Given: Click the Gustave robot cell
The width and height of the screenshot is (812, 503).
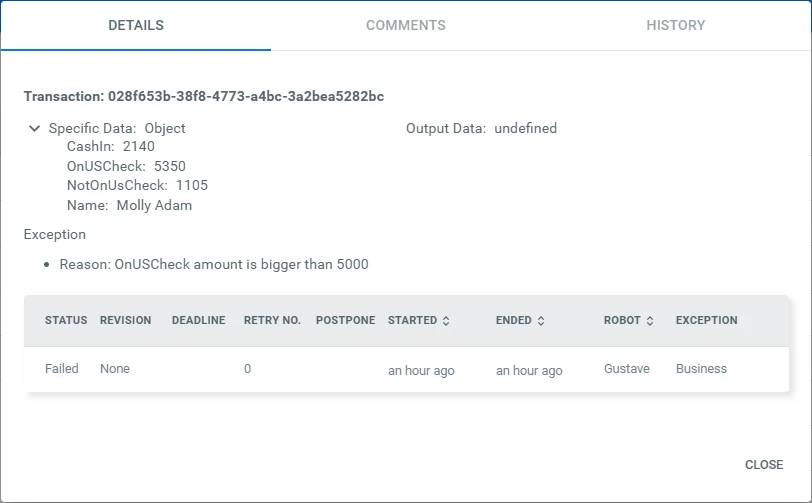Looking at the screenshot, I should pyautogui.click(x=627, y=369).
